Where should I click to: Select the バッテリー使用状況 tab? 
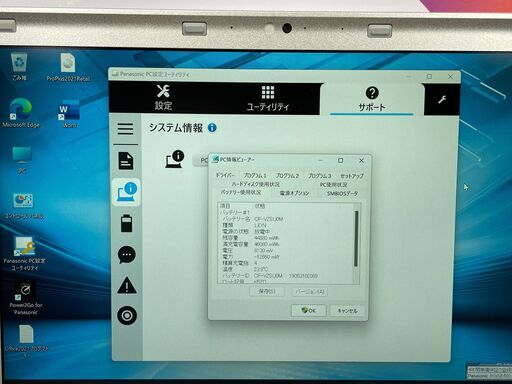pyautogui.click(x=241, y=193)
